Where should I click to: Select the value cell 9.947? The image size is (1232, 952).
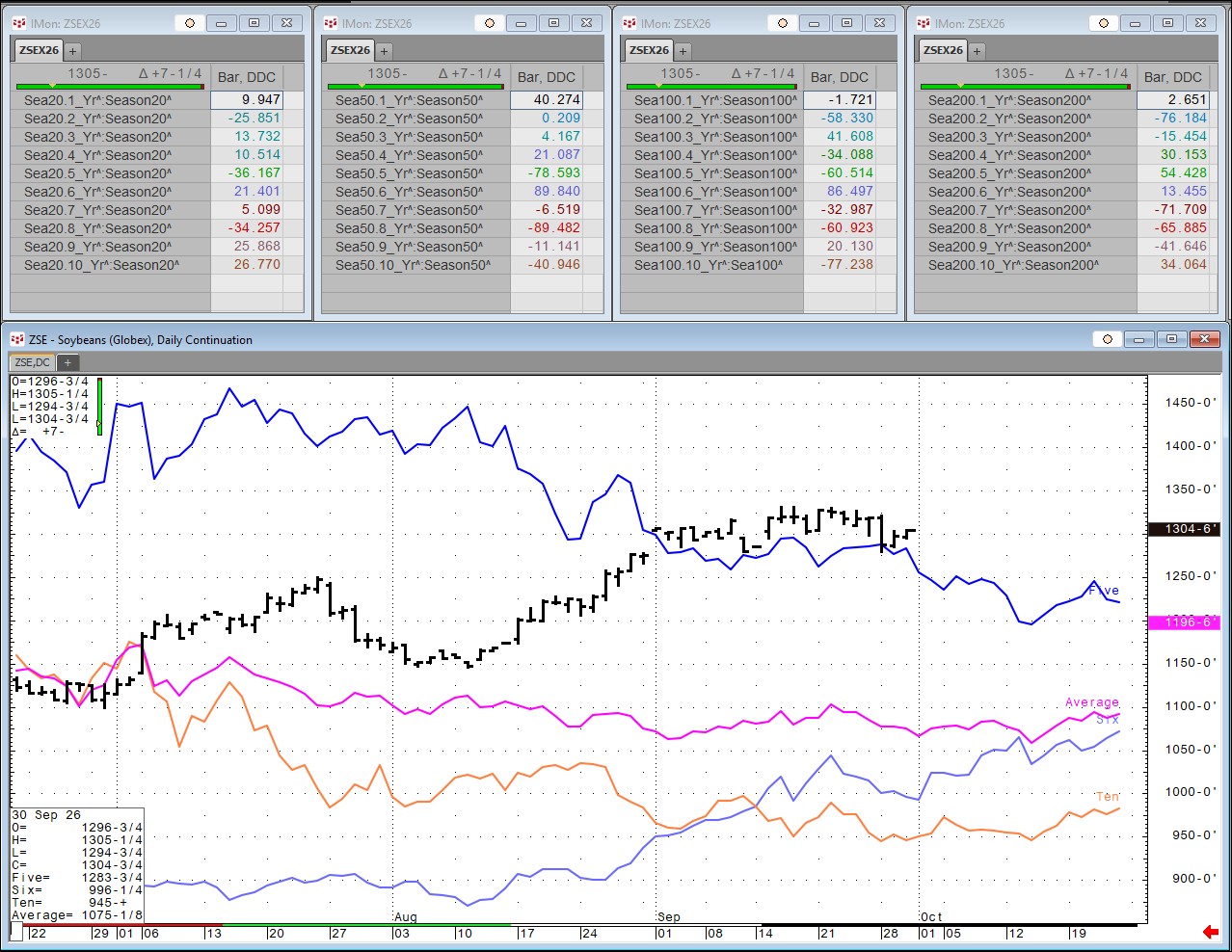pos(247,100)
